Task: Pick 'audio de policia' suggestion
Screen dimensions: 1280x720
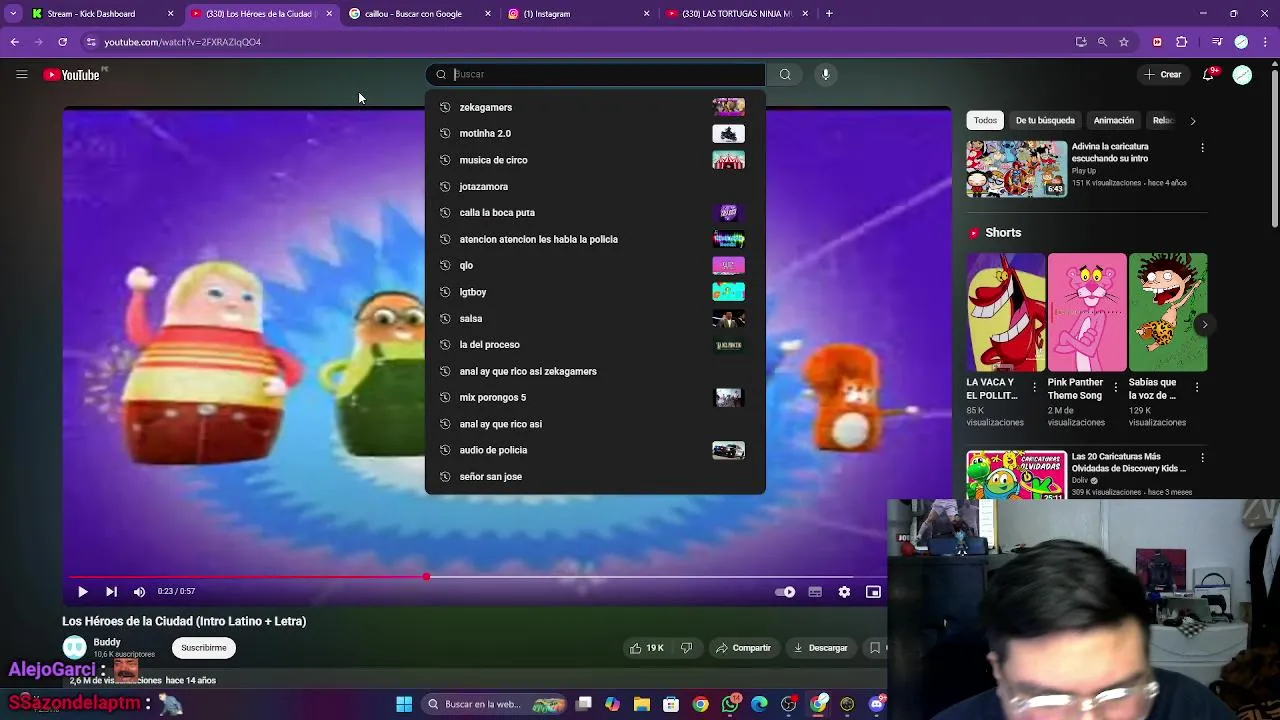Action: (595, 450)
